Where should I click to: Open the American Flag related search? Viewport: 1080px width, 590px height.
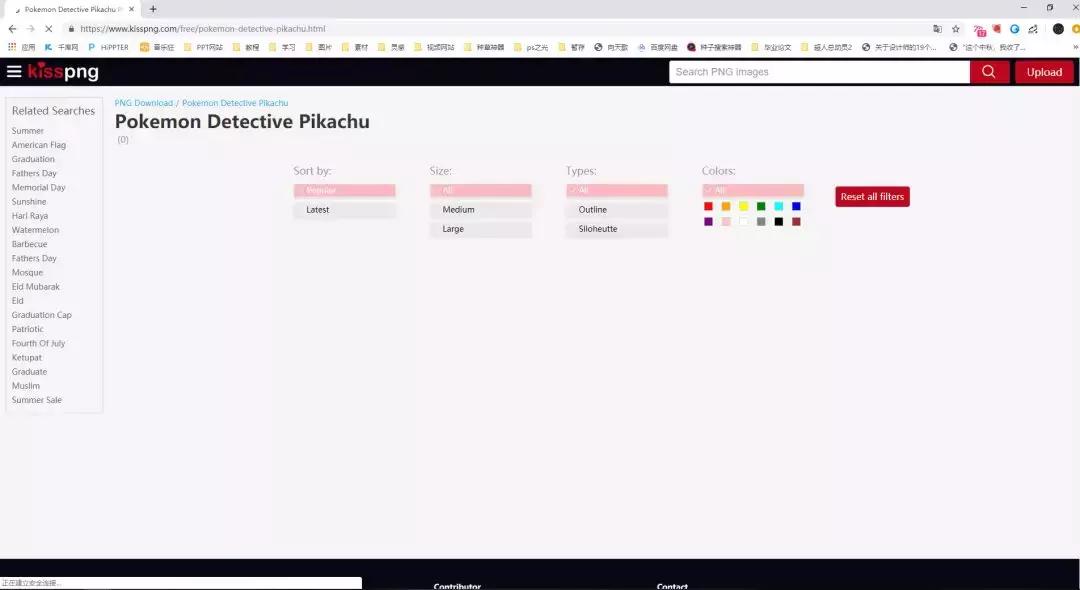(39, 145)
